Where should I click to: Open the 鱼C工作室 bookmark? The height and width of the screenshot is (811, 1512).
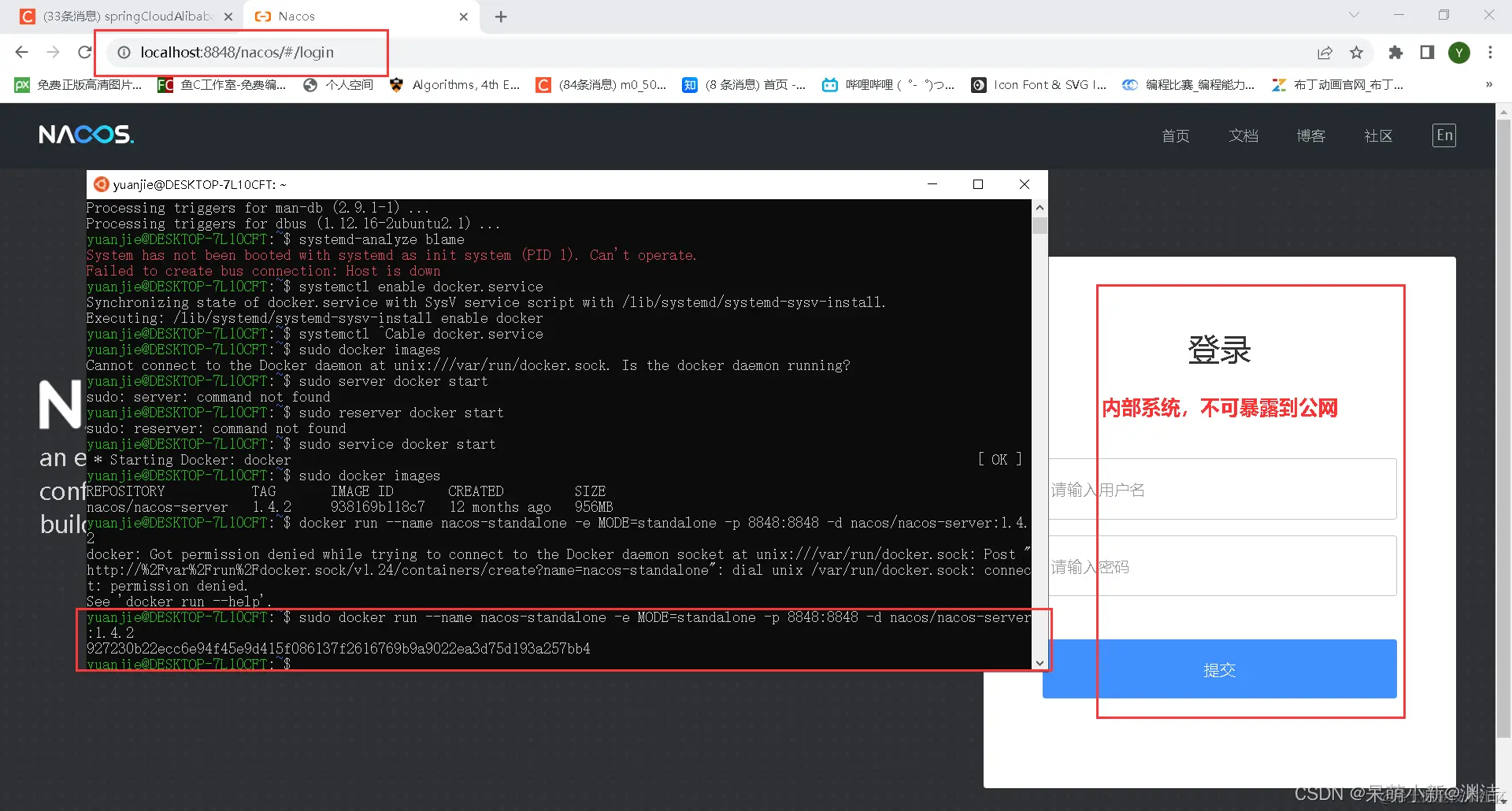222,85
